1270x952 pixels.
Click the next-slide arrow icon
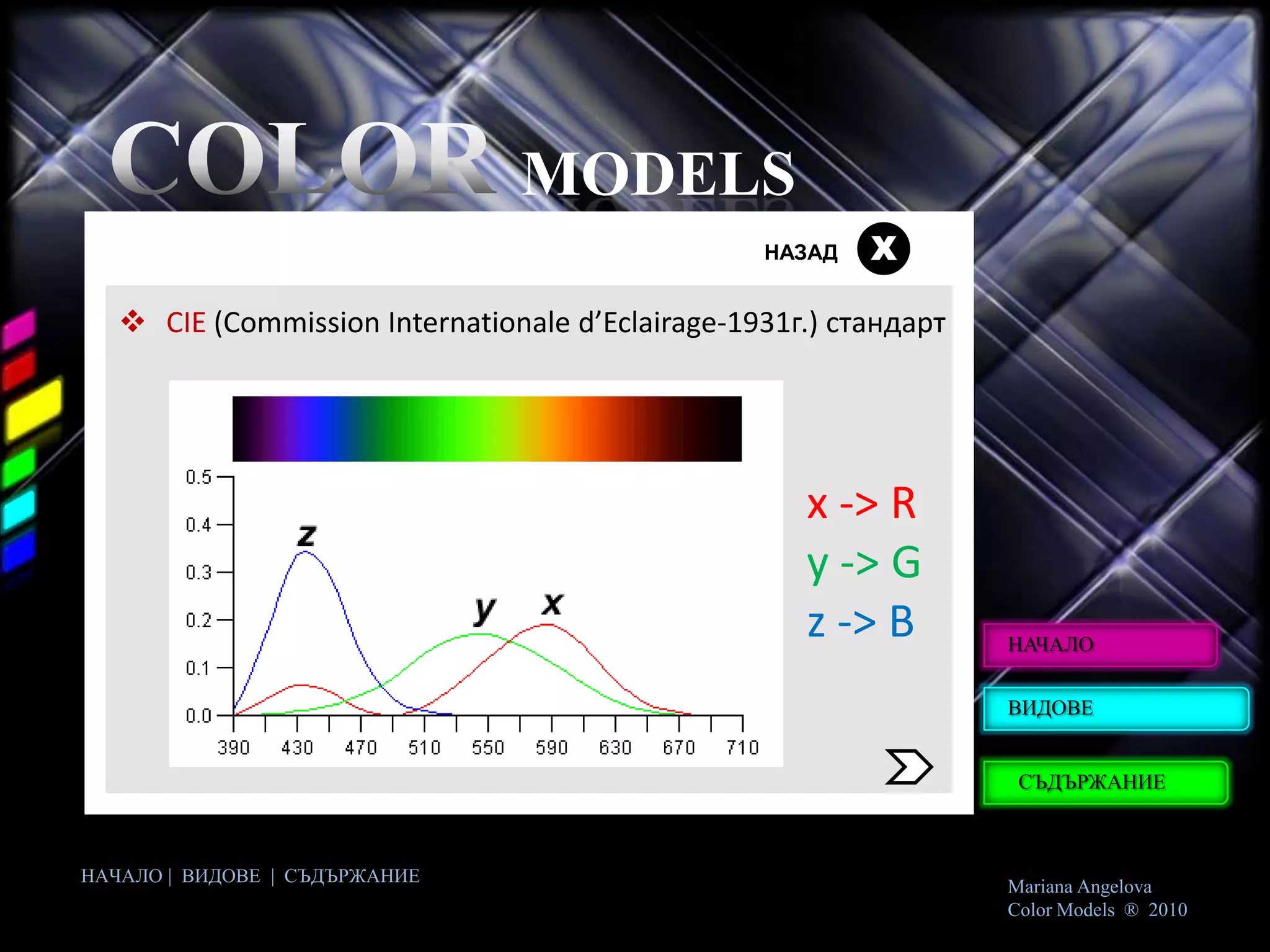(x=908, y=767)
